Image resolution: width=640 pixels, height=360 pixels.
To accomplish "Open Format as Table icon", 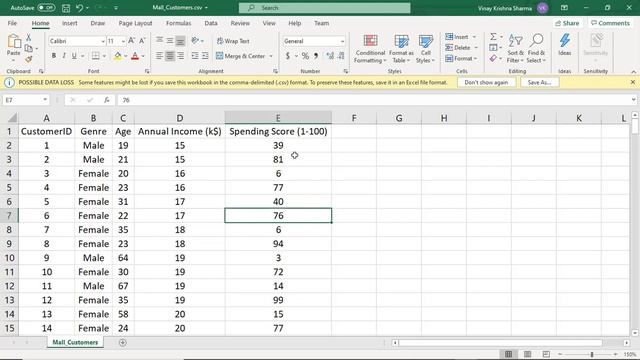I will (401, 42).
